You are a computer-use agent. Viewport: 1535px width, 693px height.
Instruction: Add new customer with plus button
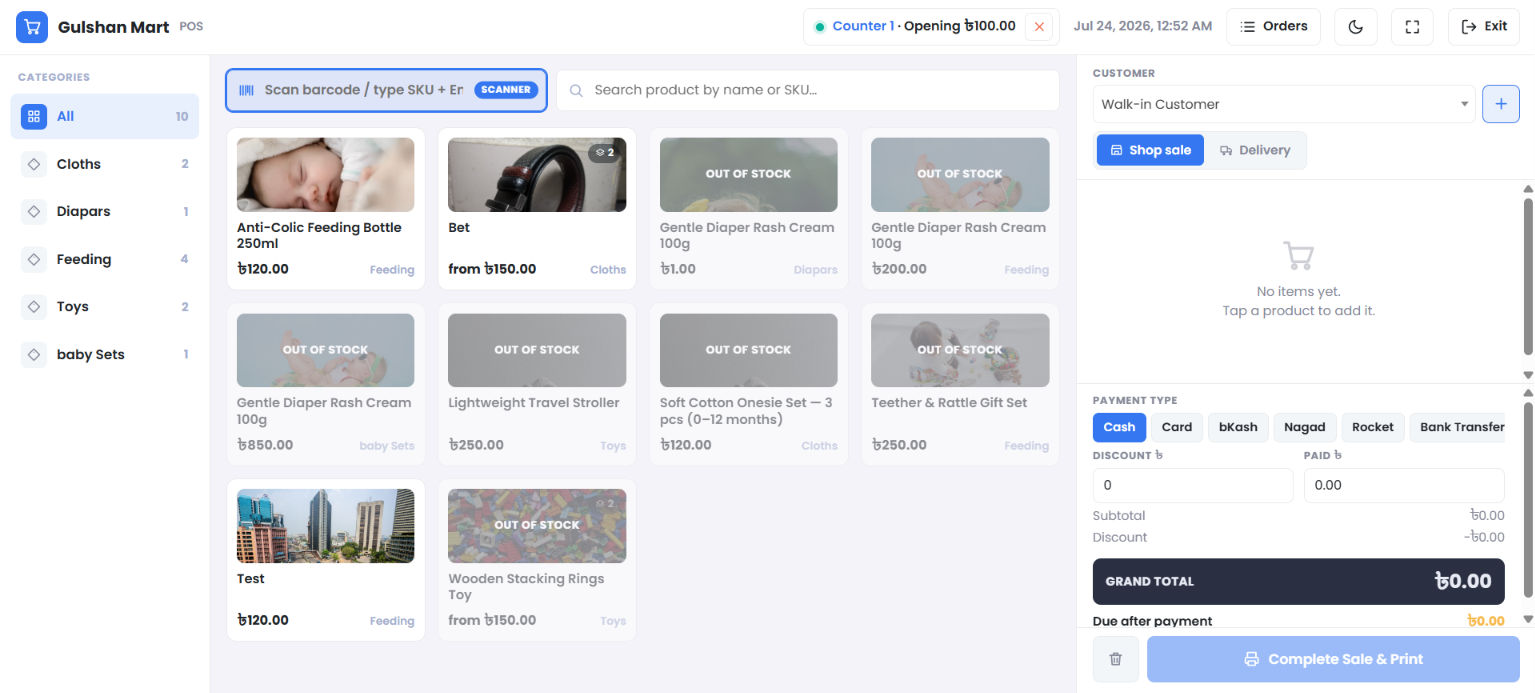[1501, 104]
